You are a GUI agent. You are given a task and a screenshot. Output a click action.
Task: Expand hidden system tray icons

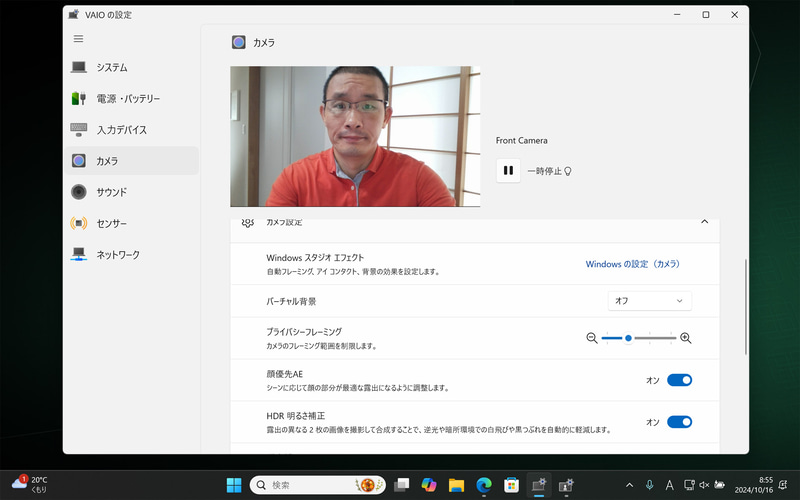tap(628, 485)
